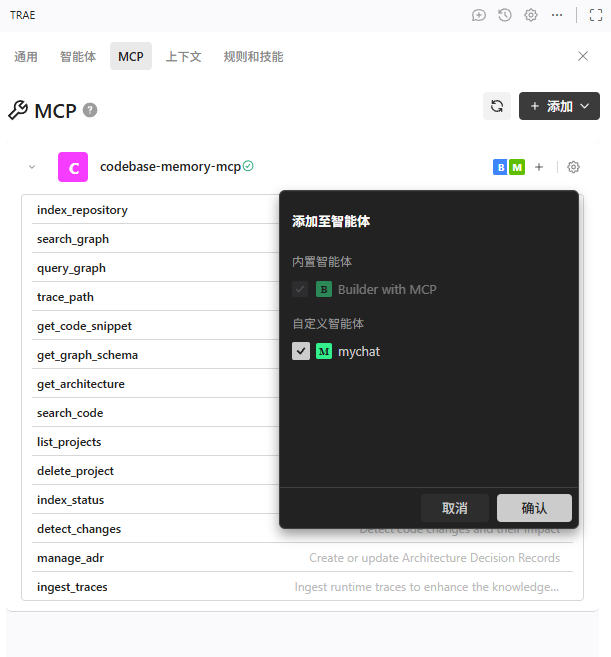Switch to the 智能体 tab
Screen dimensions: 611x657
78,56
